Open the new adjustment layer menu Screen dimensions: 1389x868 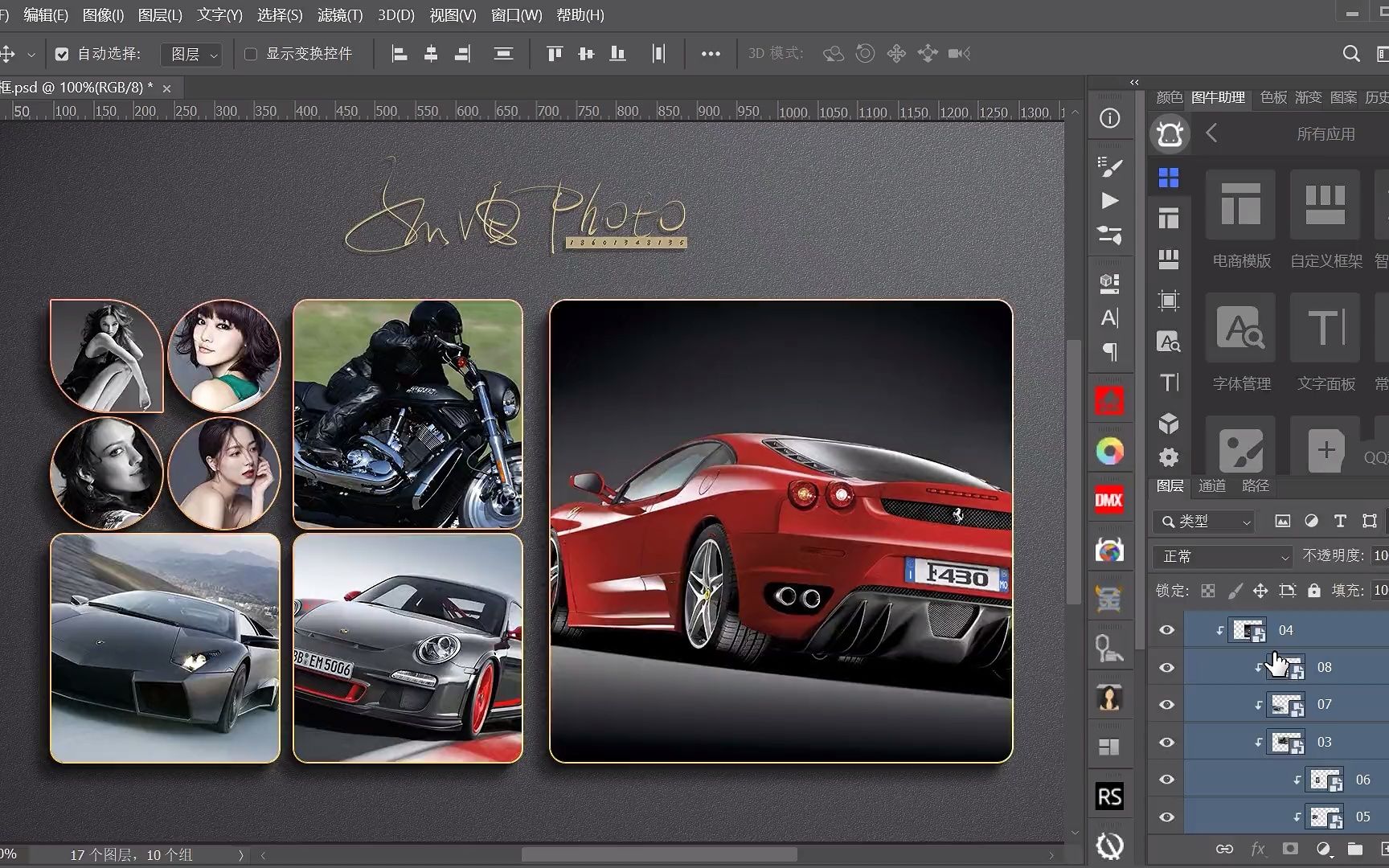pos(1323,849)
